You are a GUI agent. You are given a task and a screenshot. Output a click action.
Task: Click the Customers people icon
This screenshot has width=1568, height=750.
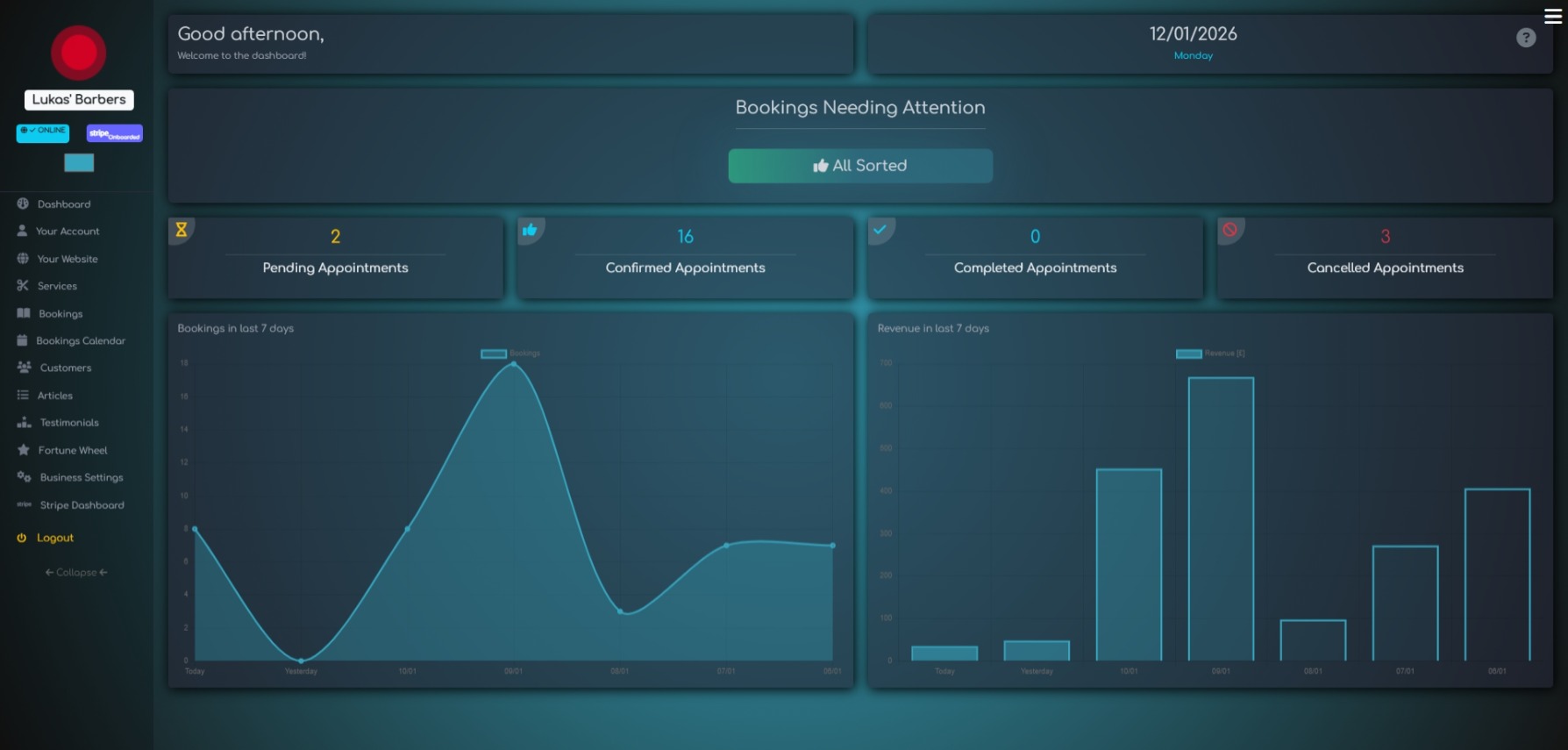25,367
